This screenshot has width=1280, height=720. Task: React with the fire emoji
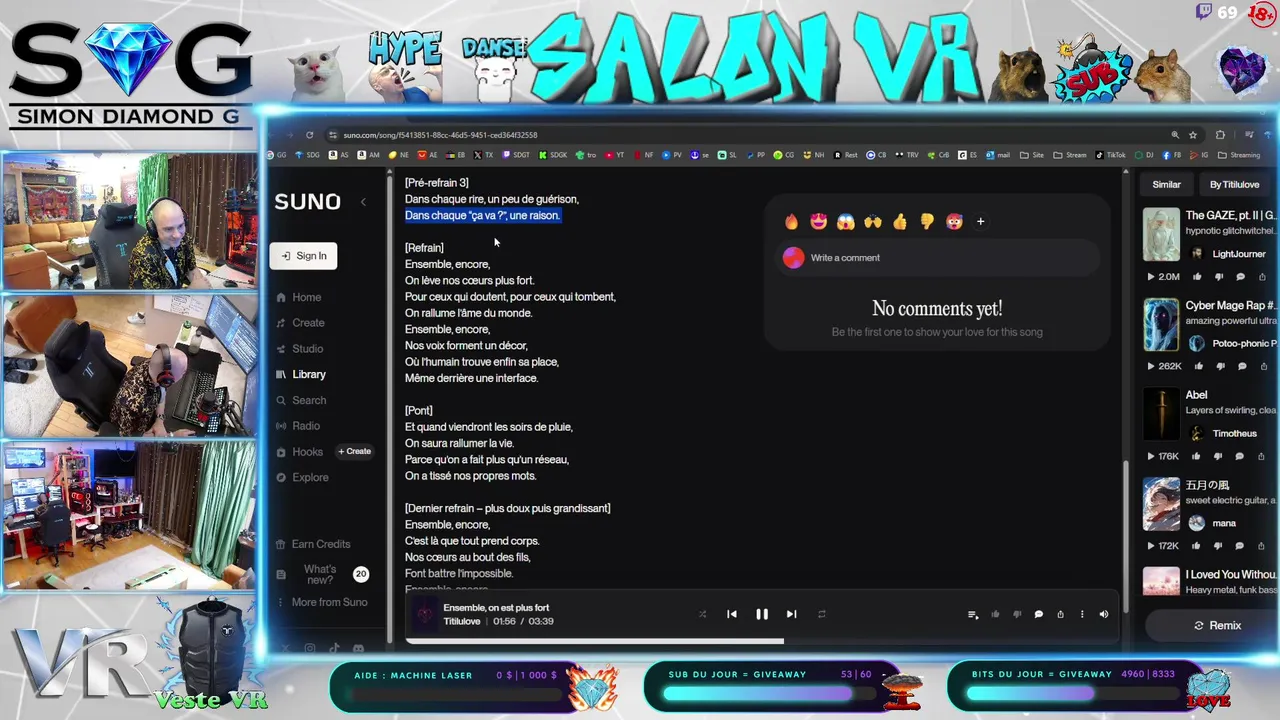click(x=791, y=222)
